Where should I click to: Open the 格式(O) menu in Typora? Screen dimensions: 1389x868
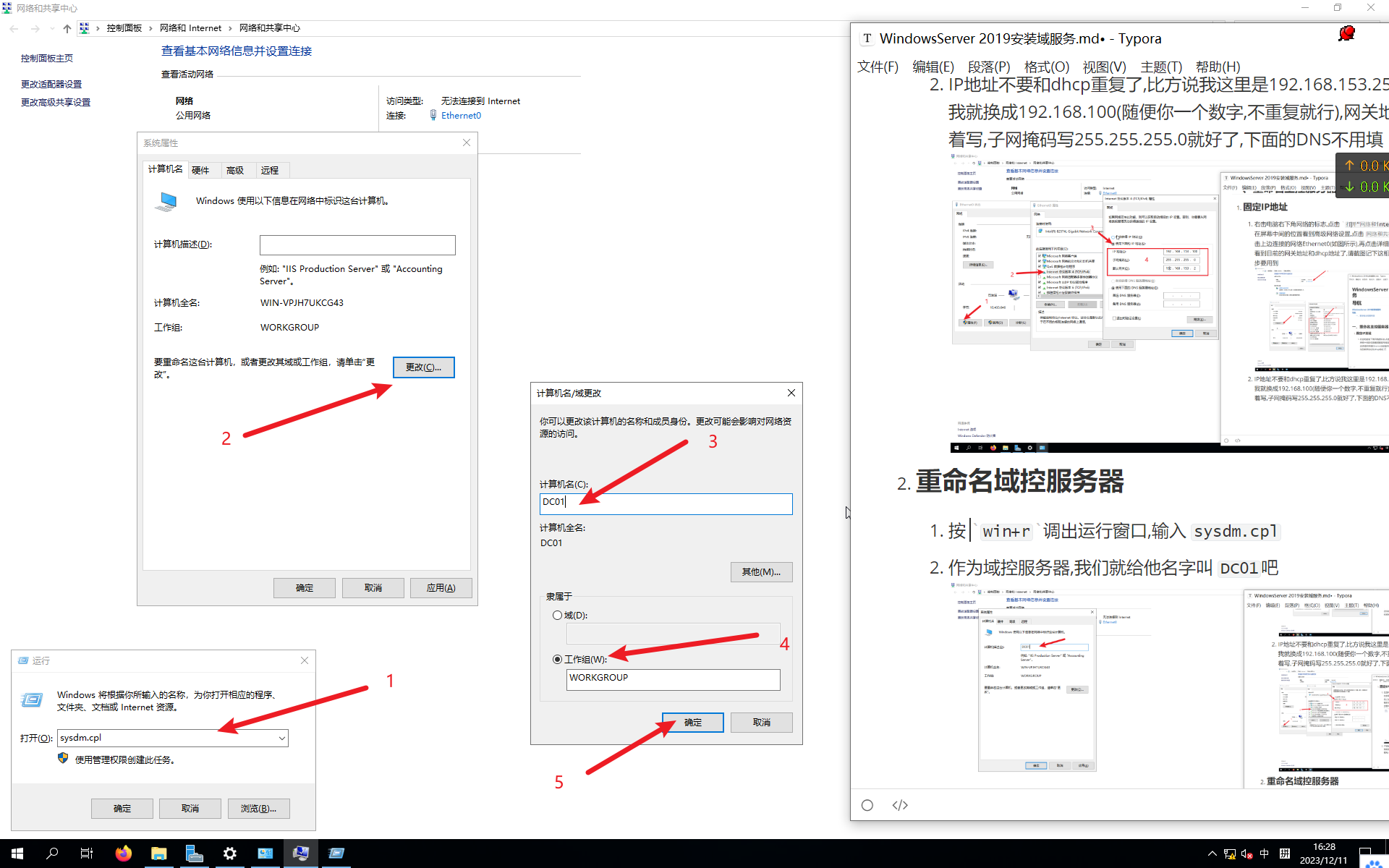pos(1046,67)
